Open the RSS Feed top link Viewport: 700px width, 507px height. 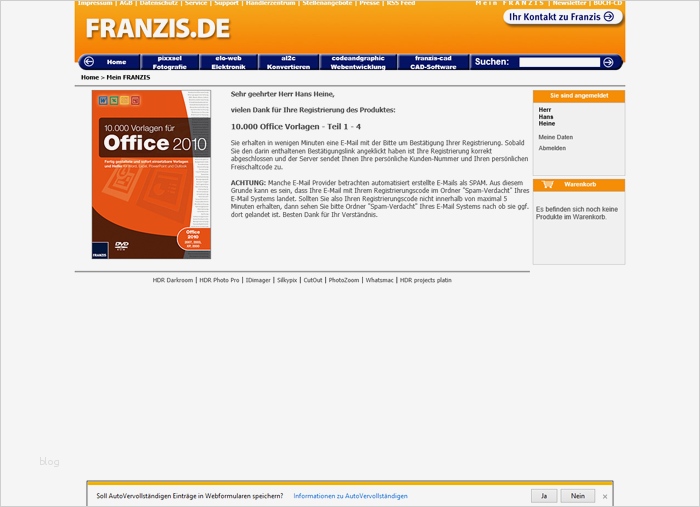(x=400, y=3)
